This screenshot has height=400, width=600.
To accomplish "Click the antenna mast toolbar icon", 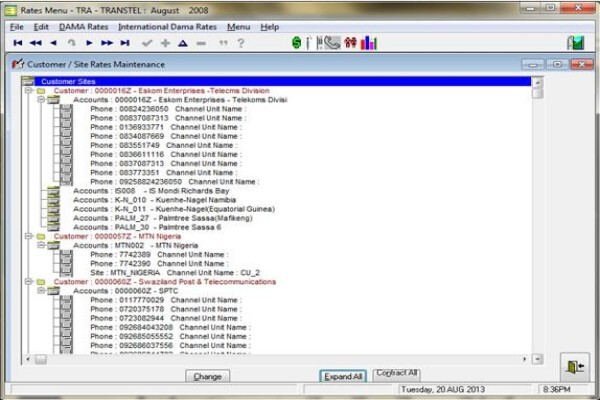I will coord(308,43).
